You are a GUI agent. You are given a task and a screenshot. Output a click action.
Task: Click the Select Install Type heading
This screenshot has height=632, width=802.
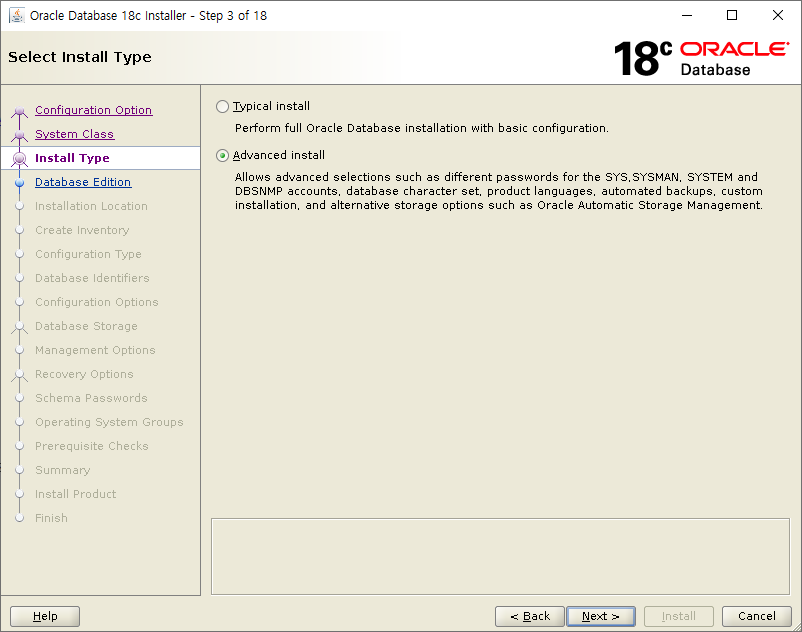80,57
